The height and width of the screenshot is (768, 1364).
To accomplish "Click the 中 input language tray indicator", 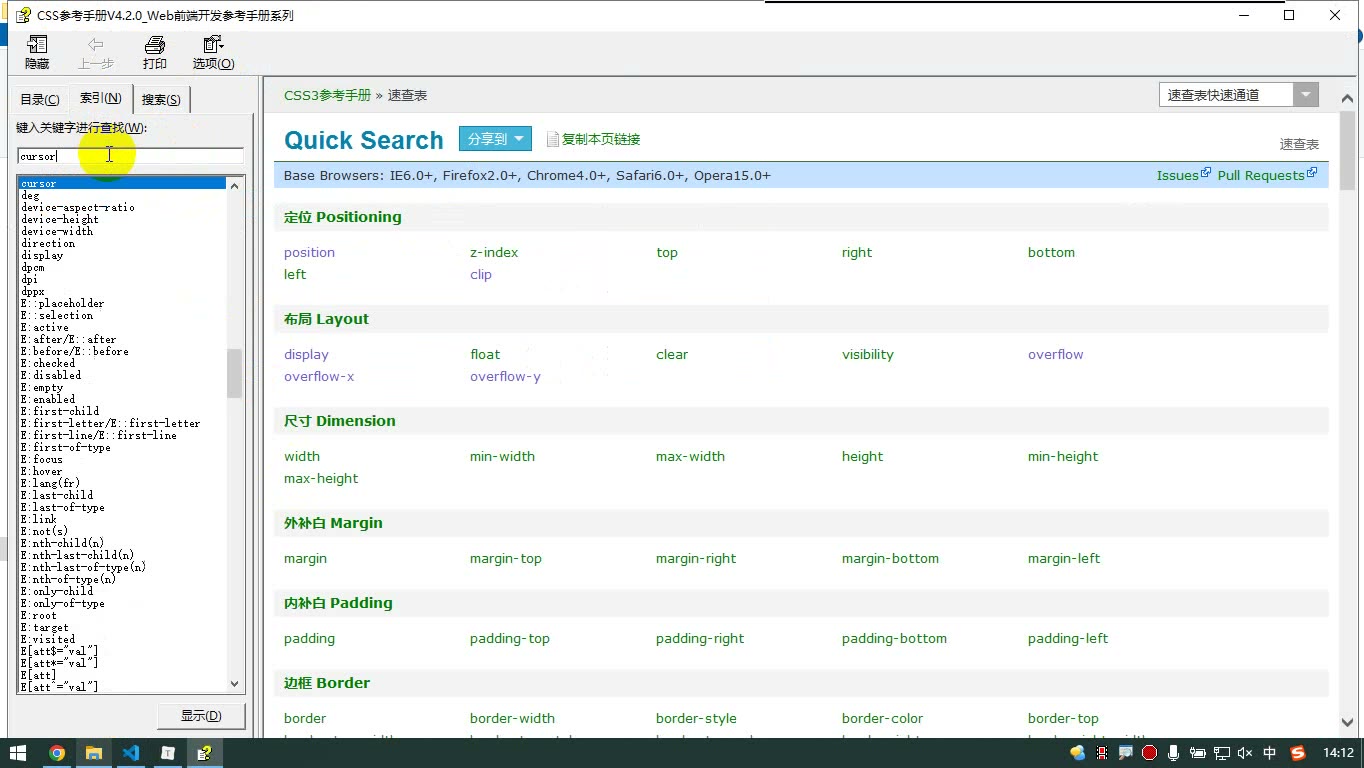I will click(1270, 753).
